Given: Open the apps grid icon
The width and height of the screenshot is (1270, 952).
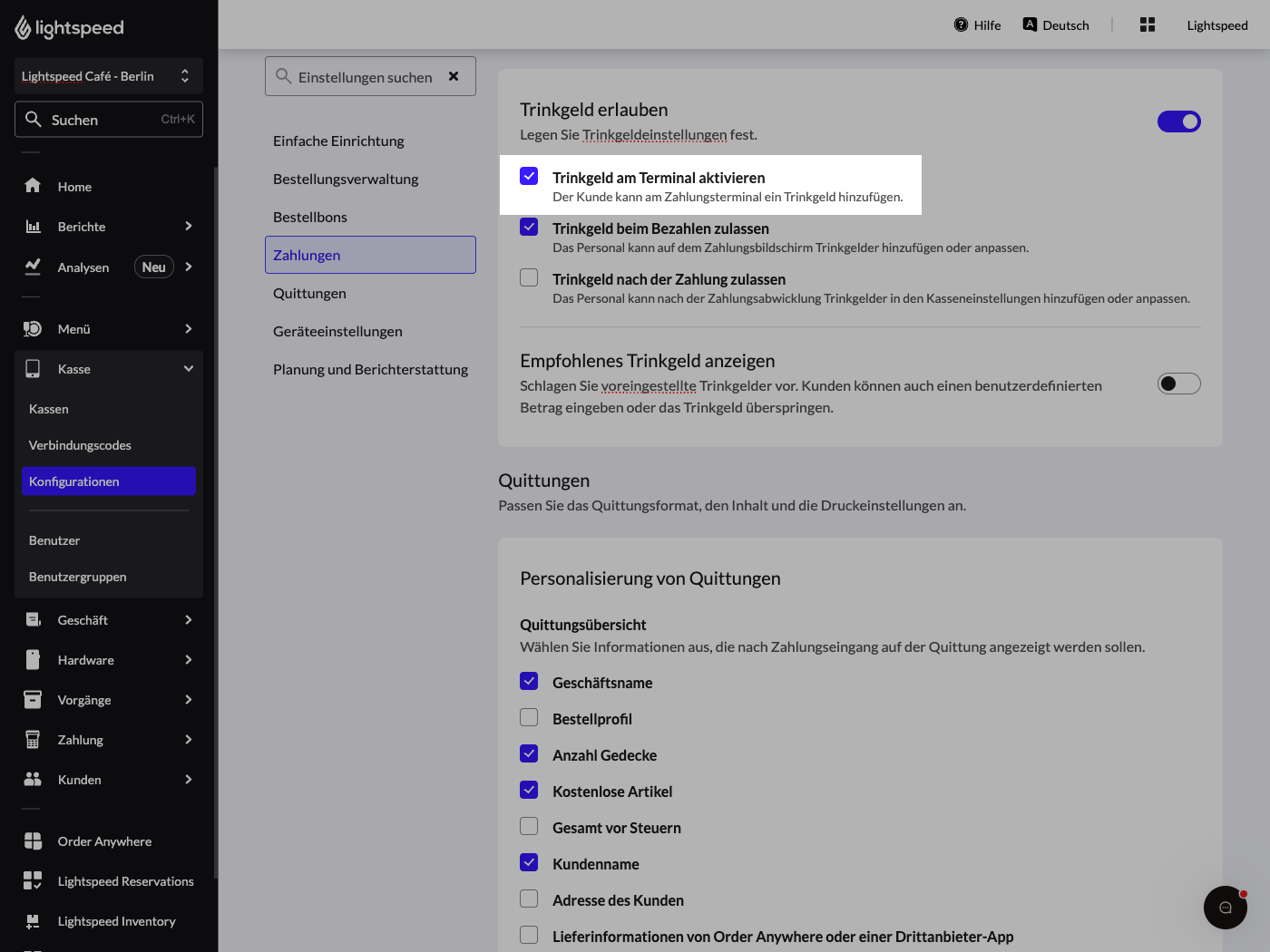Looking at the screenshot, I should (1148, 24).
